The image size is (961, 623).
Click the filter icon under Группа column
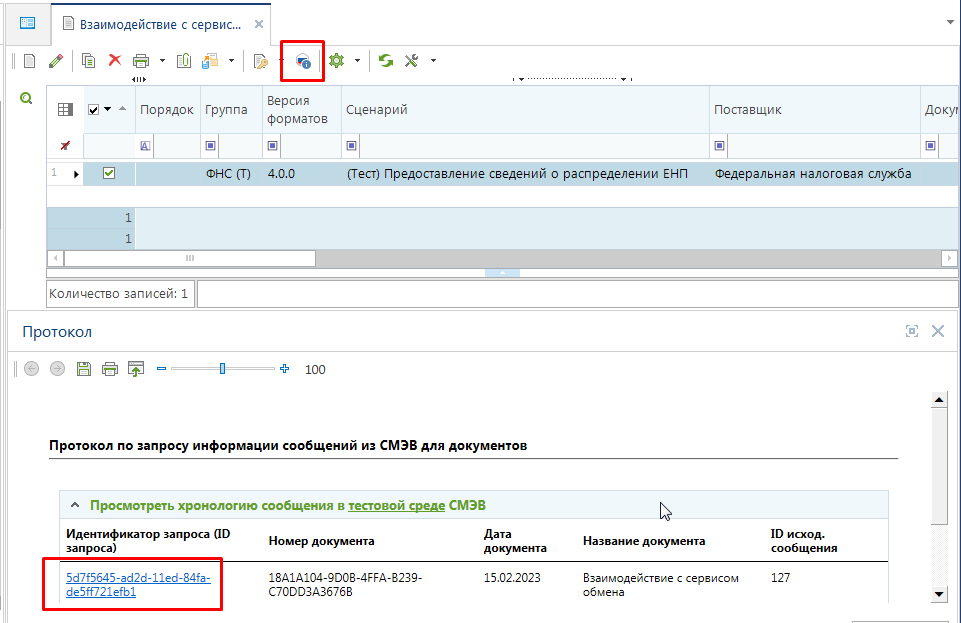(x=210, y=146)
